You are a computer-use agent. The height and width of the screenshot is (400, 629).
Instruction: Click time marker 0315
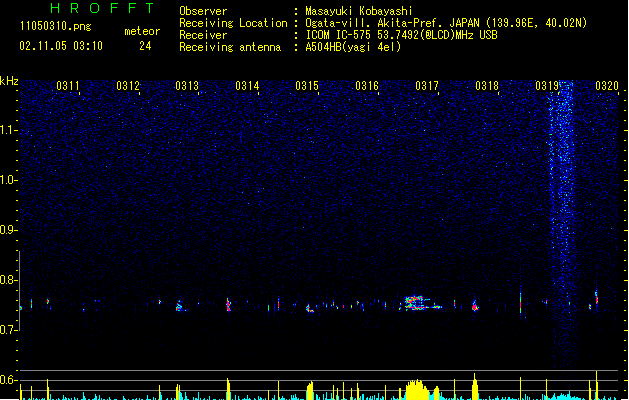(x=307, y=86)
